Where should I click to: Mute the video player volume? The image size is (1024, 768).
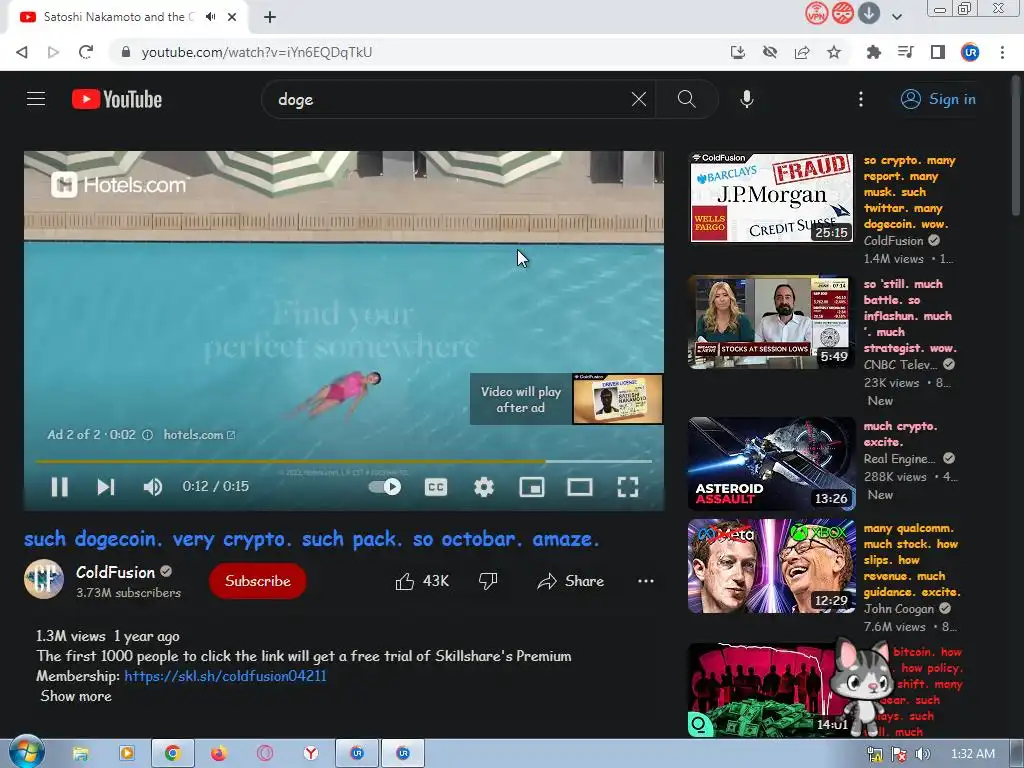coord(153,487)
